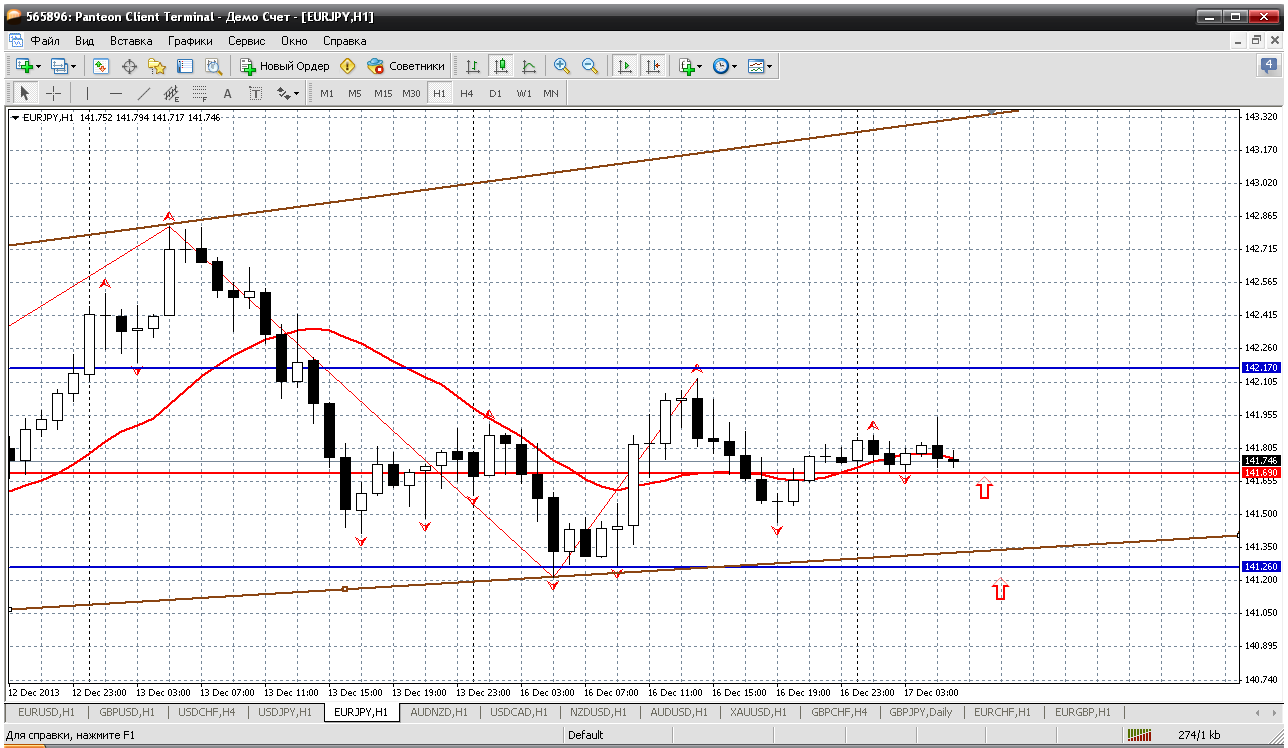Set timeframe to D1

click(x=495, y=93)
